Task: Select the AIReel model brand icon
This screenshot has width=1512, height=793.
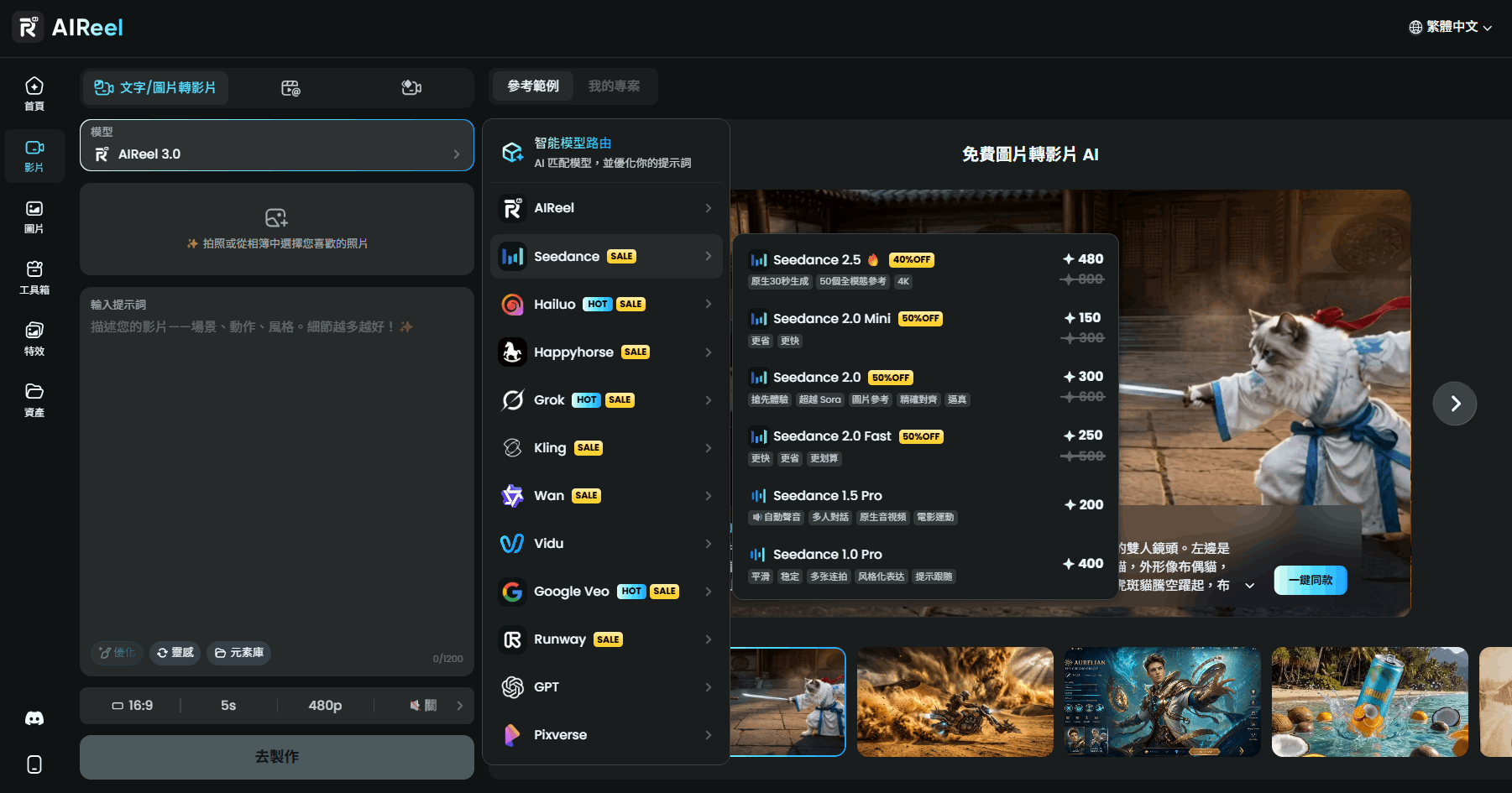Action: [512, 208]
